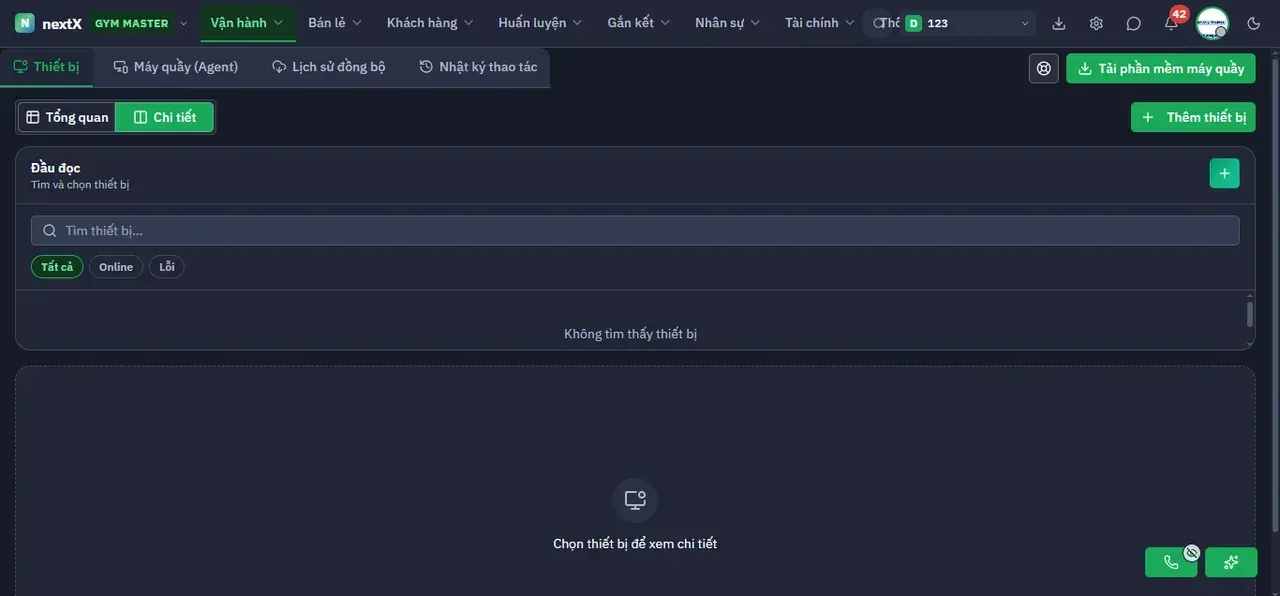Filter devices by Online
The image size is (1280, 596).
coord(116,267)
